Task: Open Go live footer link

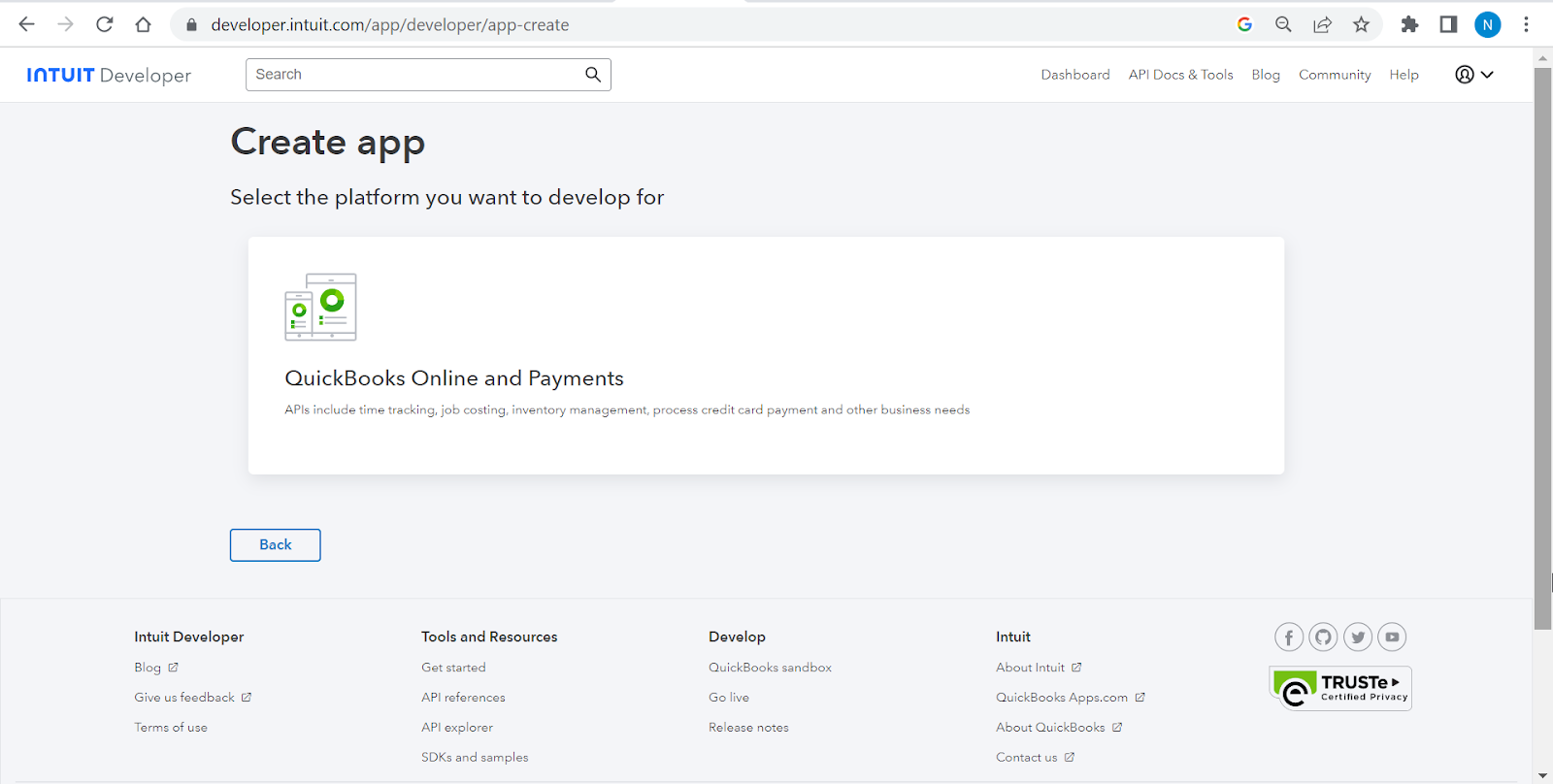Action: coord(729,698)
